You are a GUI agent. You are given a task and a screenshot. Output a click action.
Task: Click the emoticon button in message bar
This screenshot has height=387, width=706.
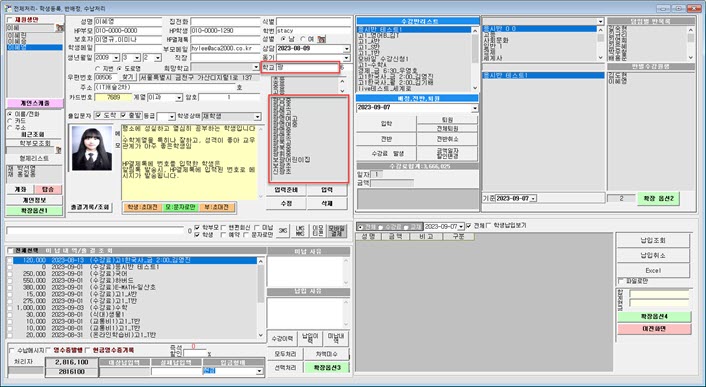[x=318, y=231]
